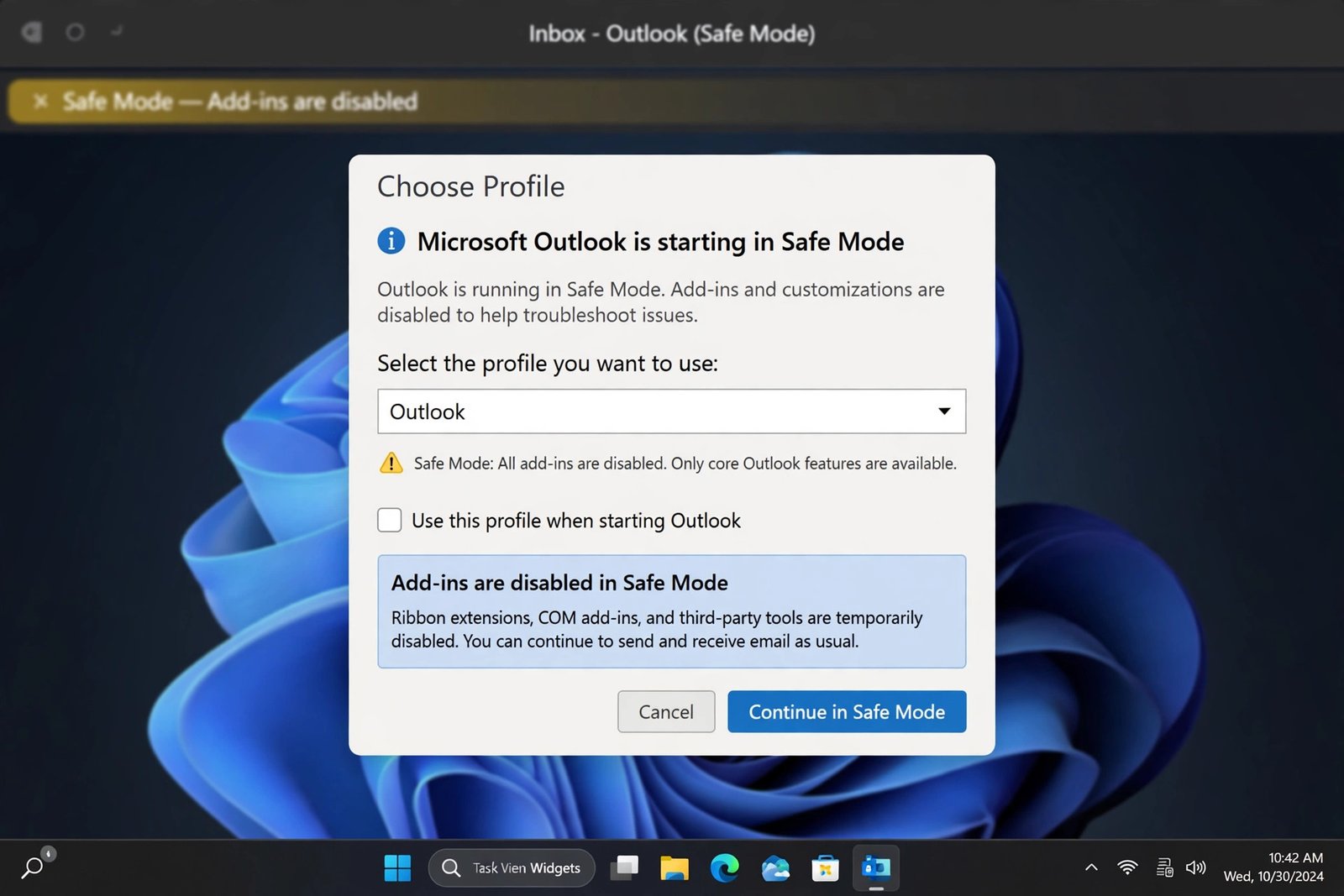This screenshot has width=1344, height=896.
Task: Click the blue info icon in dialog
Action: click(x=391, y=241)
